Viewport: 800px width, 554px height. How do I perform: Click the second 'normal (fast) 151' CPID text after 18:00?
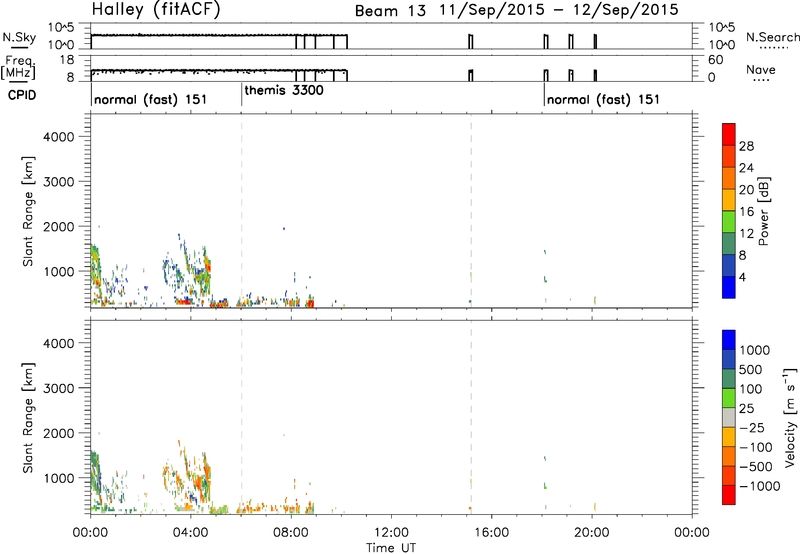(603, 99)
